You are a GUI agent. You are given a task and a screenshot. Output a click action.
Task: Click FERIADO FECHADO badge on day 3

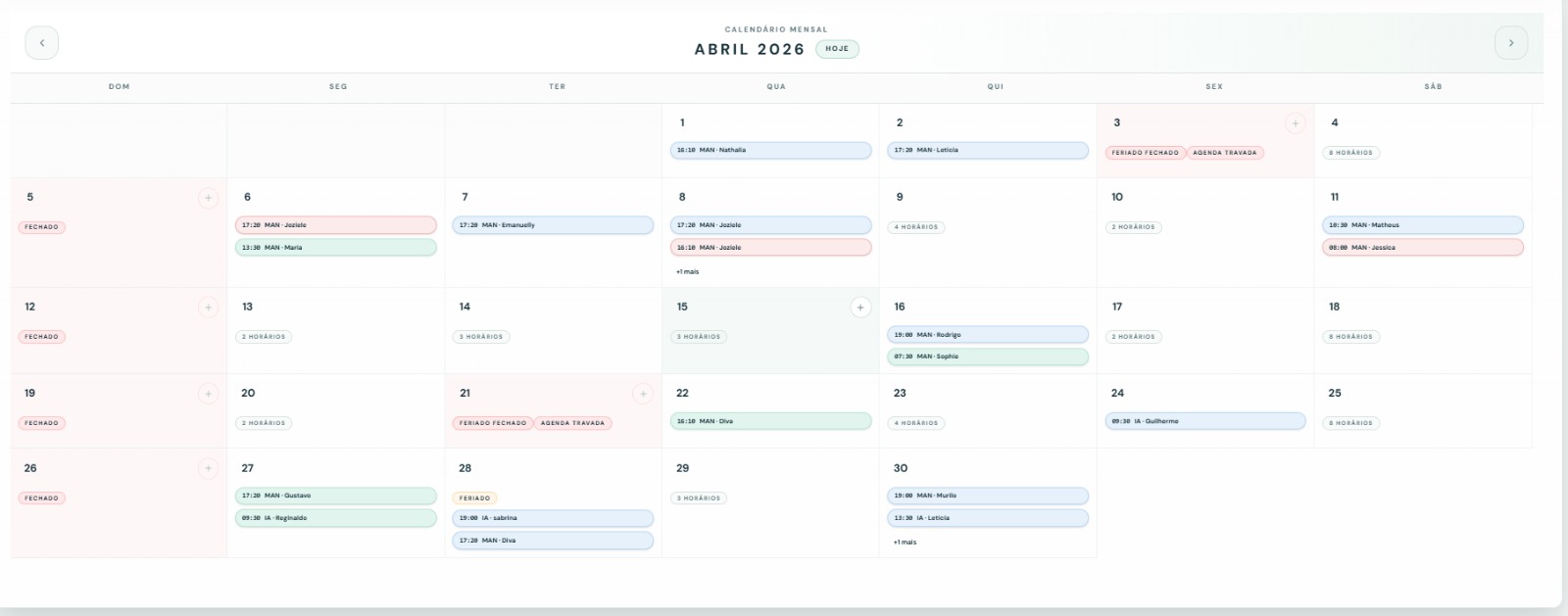(x=1146, y=153)
